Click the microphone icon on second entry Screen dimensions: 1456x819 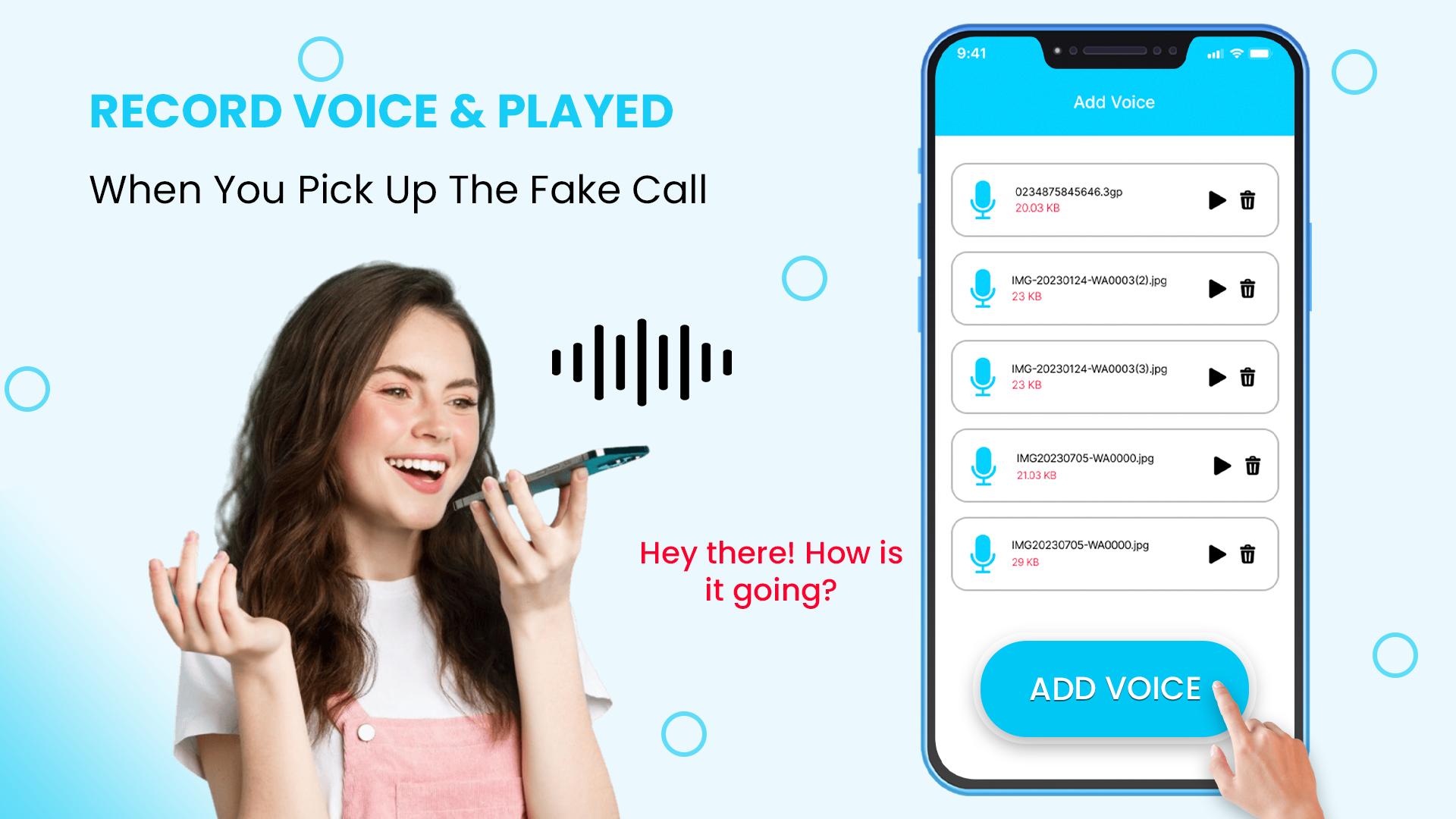tap(983, 288)
